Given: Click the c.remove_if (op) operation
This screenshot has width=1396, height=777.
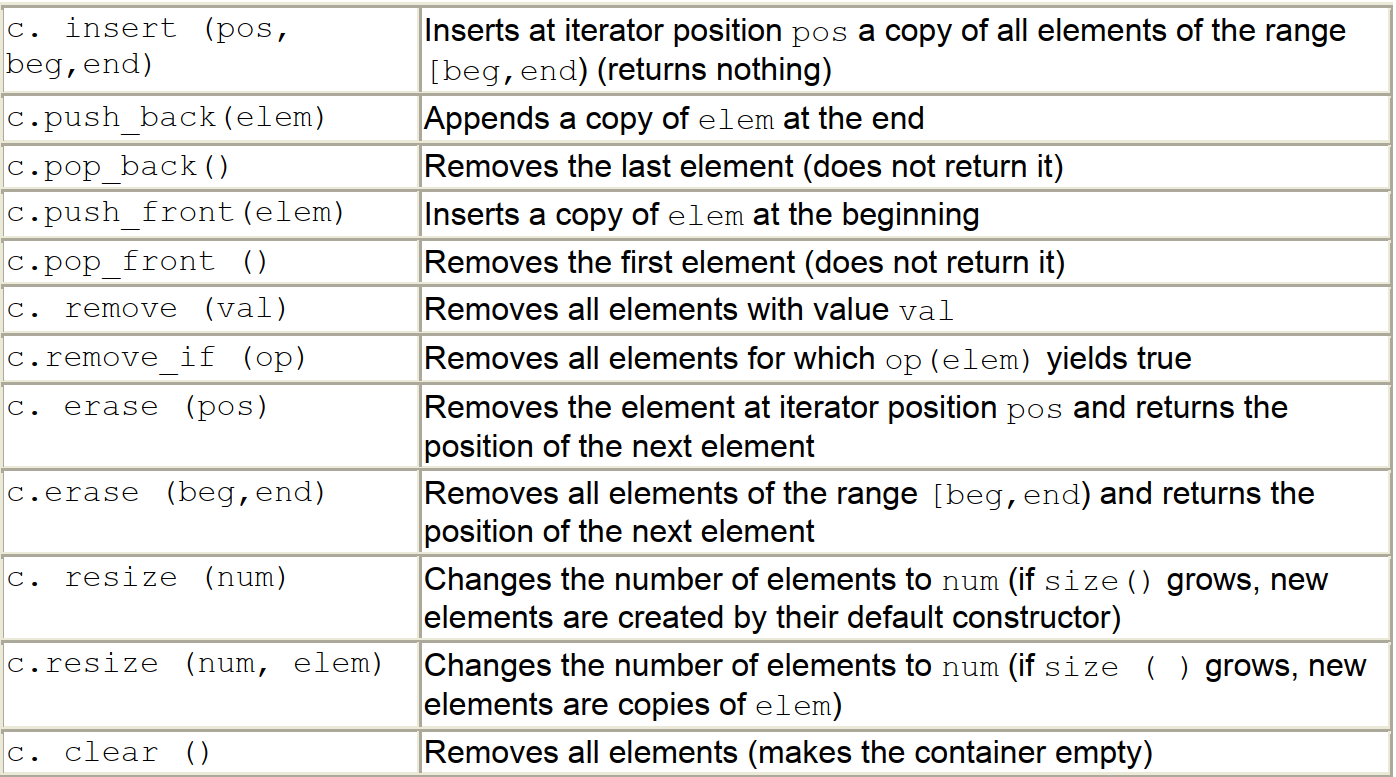Looking at the screenshot, I should pyautogui.click(x=156, y=357).
